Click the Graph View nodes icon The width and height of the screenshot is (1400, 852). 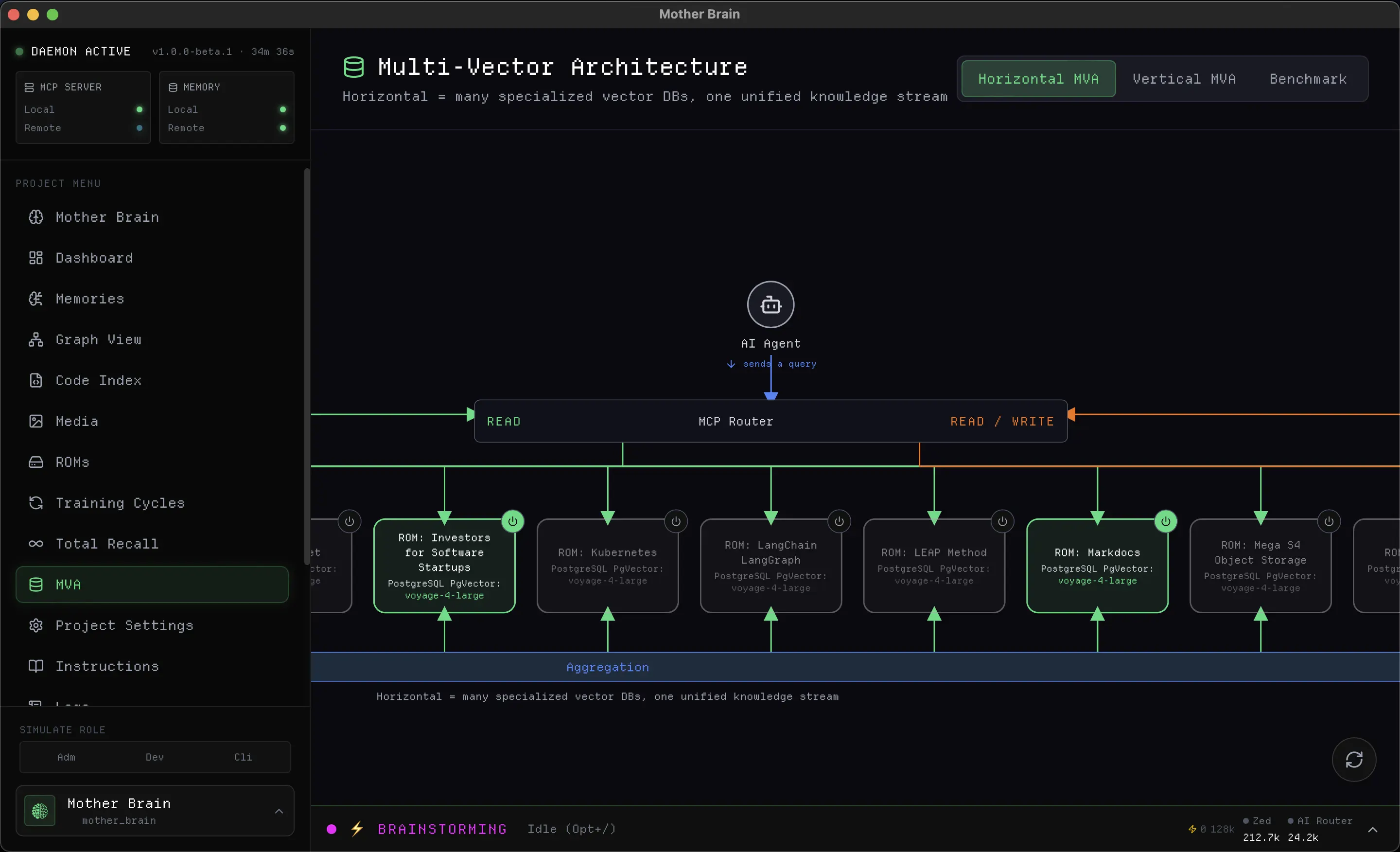[x=36, y=340]
